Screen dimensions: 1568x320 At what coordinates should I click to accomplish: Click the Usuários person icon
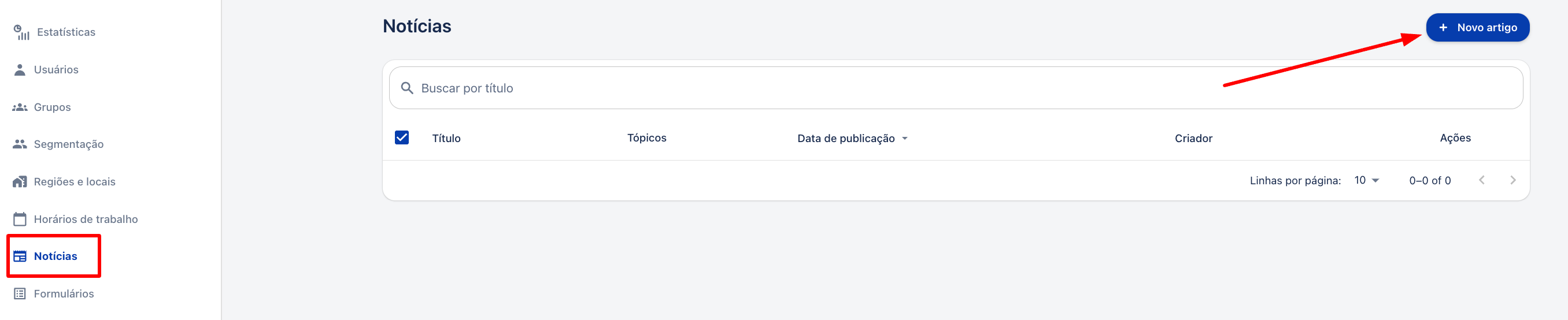[x=20, y=69]
